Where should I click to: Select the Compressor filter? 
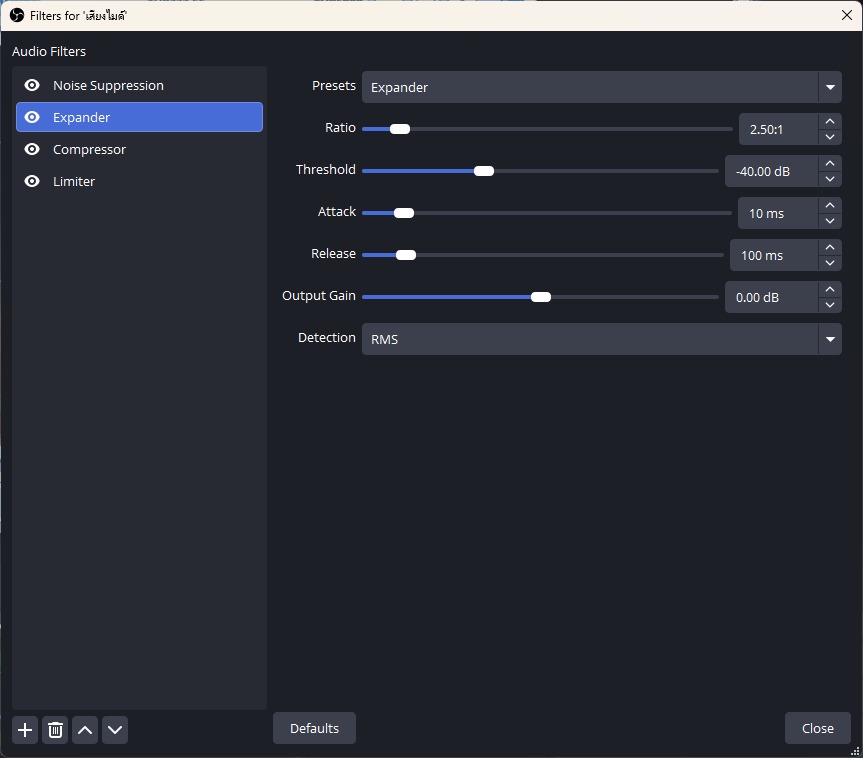point(139,149)
